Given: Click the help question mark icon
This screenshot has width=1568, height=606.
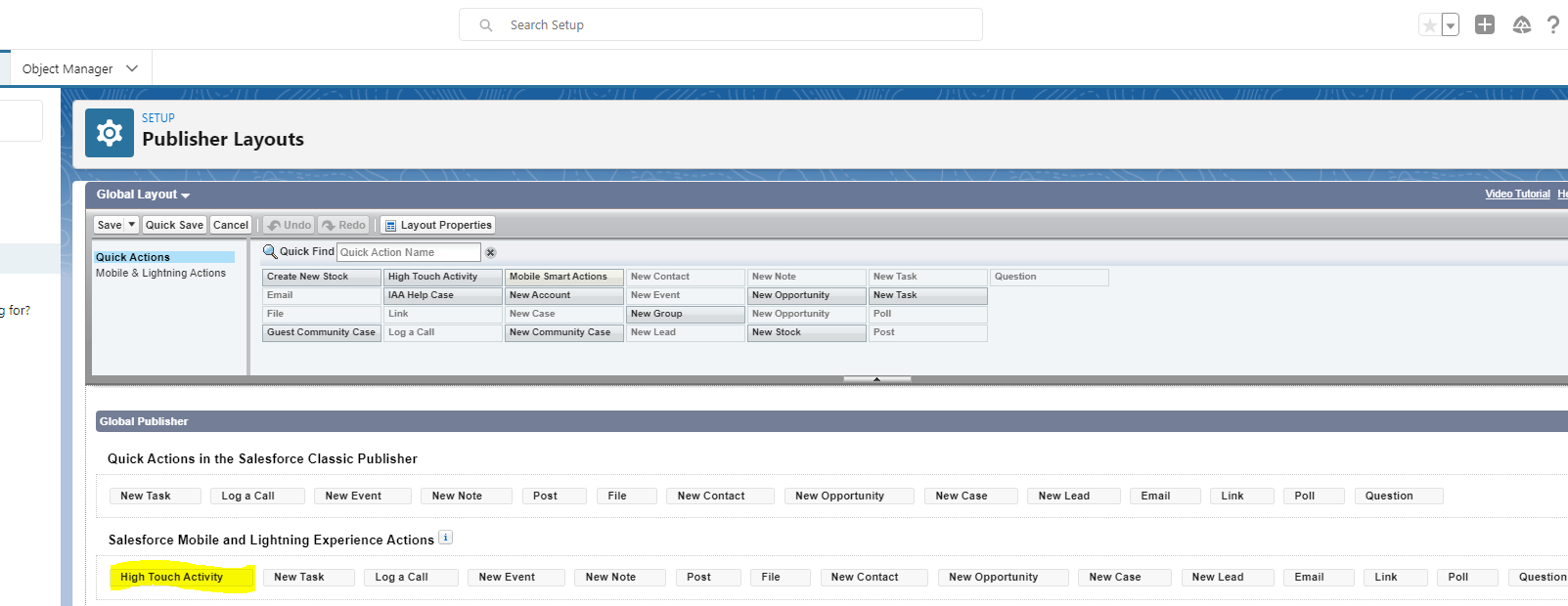Looking at the screenshot, I should (x=1553, y=25).
